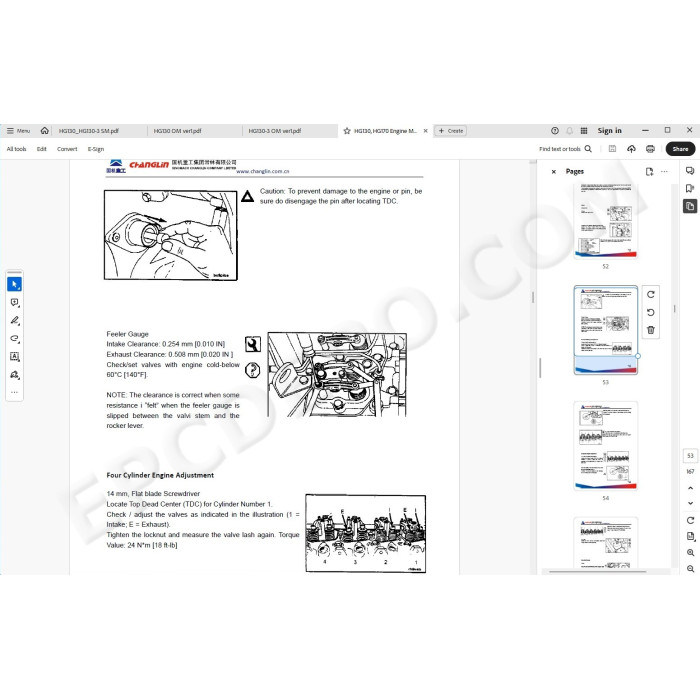Open Pages panel more options ellipsis

(664, 171)
